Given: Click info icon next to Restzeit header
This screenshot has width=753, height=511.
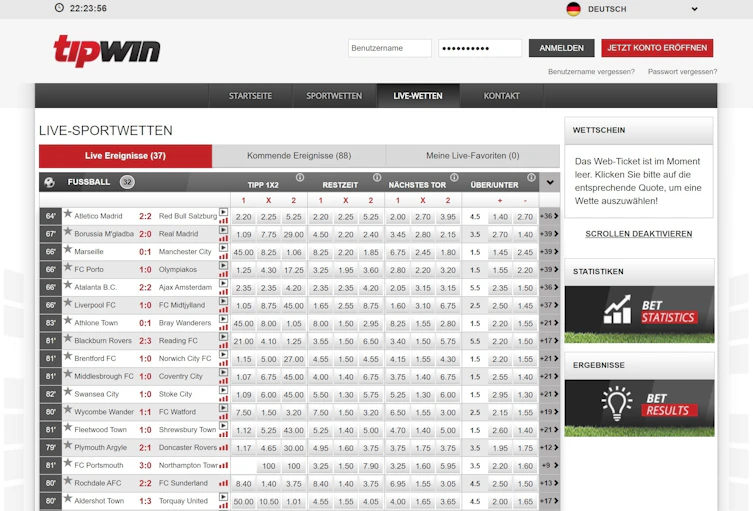Looking at the screenshot, I should pos(377,178).
